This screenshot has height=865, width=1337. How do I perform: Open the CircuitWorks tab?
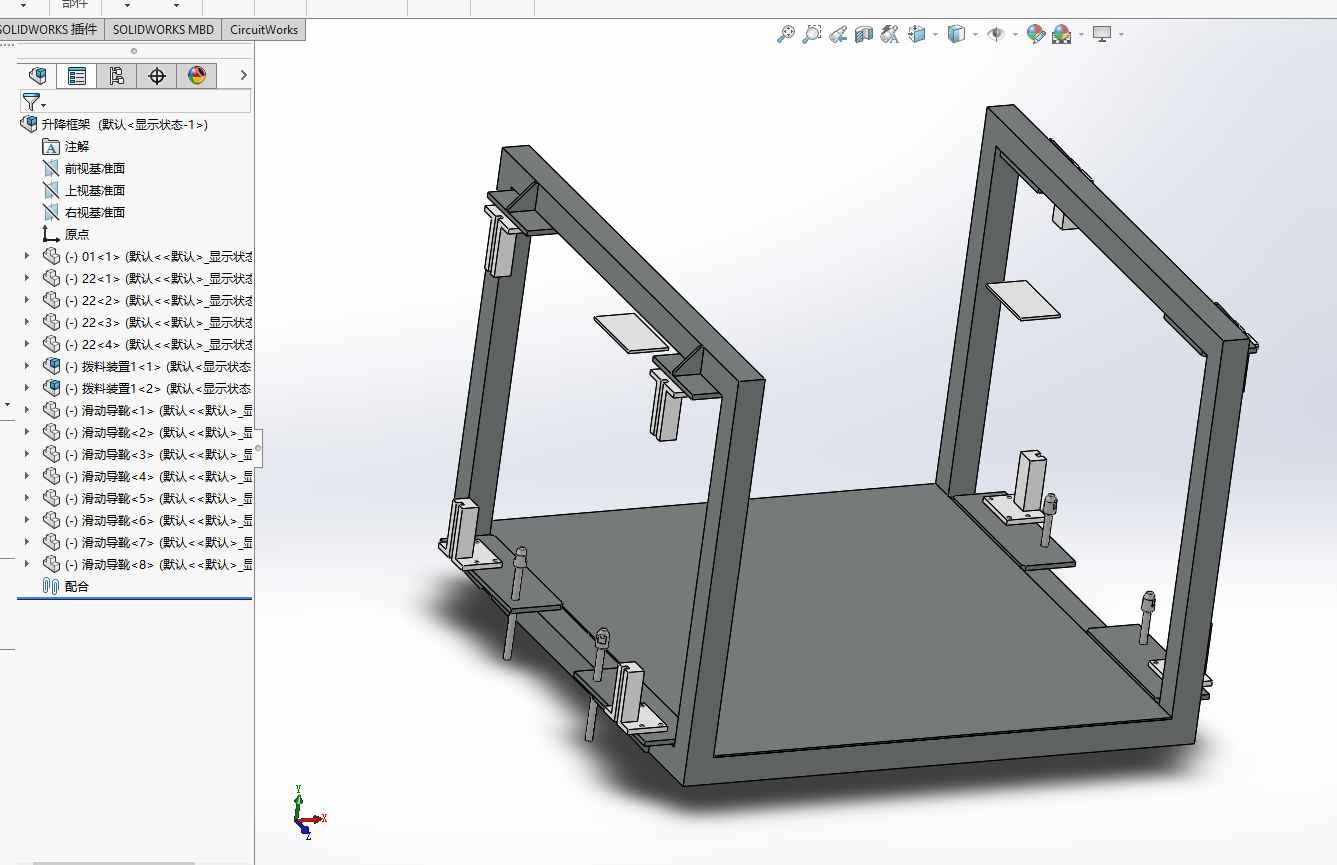coord(264,29)
